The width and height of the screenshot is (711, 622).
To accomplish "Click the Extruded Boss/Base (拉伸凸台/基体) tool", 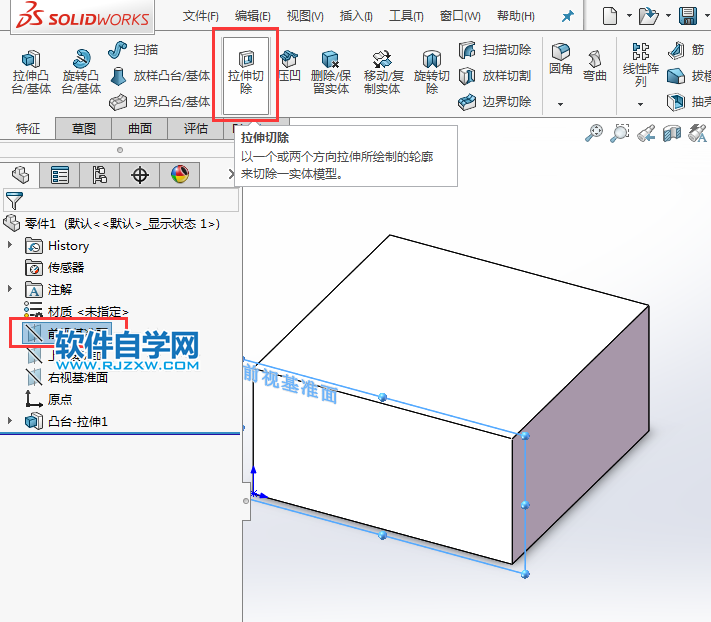I will coord(31,72).
